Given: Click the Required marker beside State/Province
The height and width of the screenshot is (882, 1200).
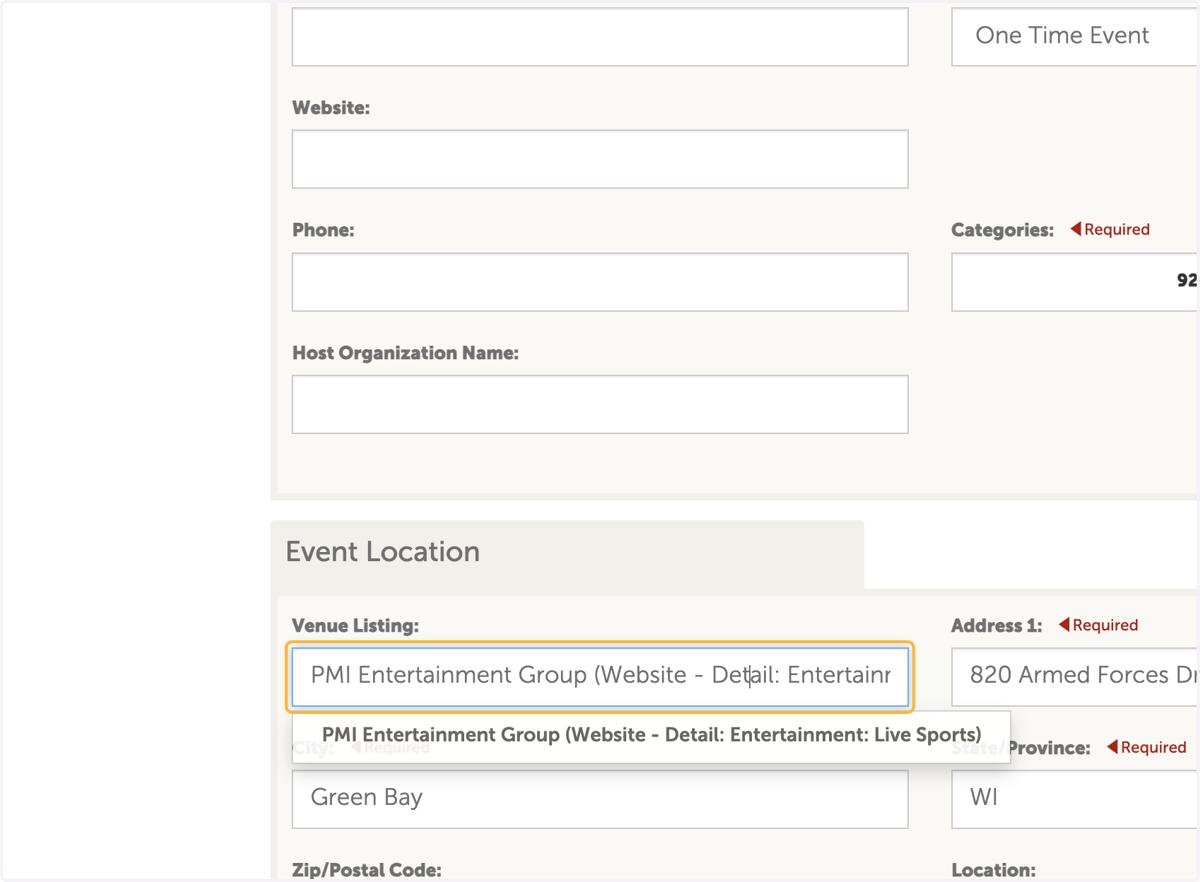Looking at the screenshot, I should 1146,747.
